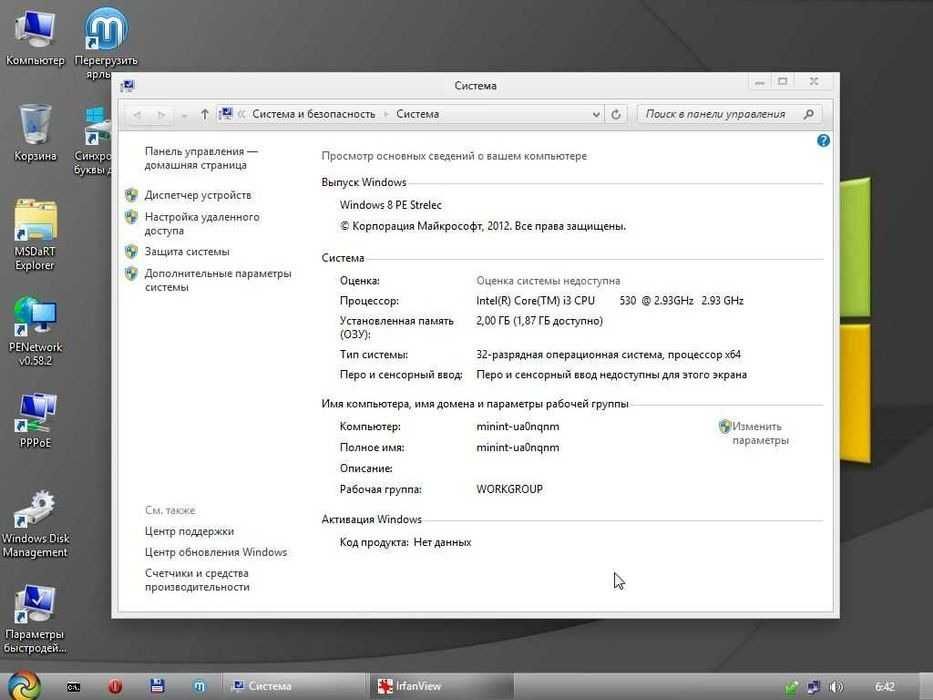Click the blue M taskbar icon
933x700 pixels.
[x=199, y=686]
